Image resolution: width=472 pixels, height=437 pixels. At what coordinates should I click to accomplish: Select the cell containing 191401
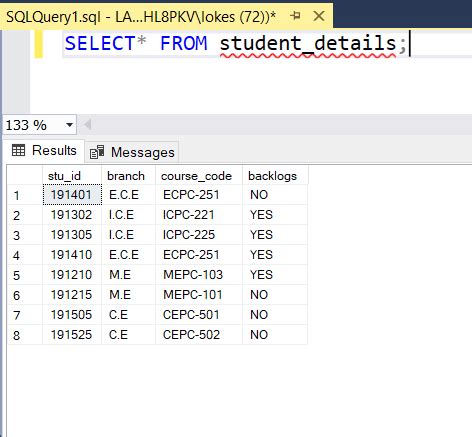[72, 195]
